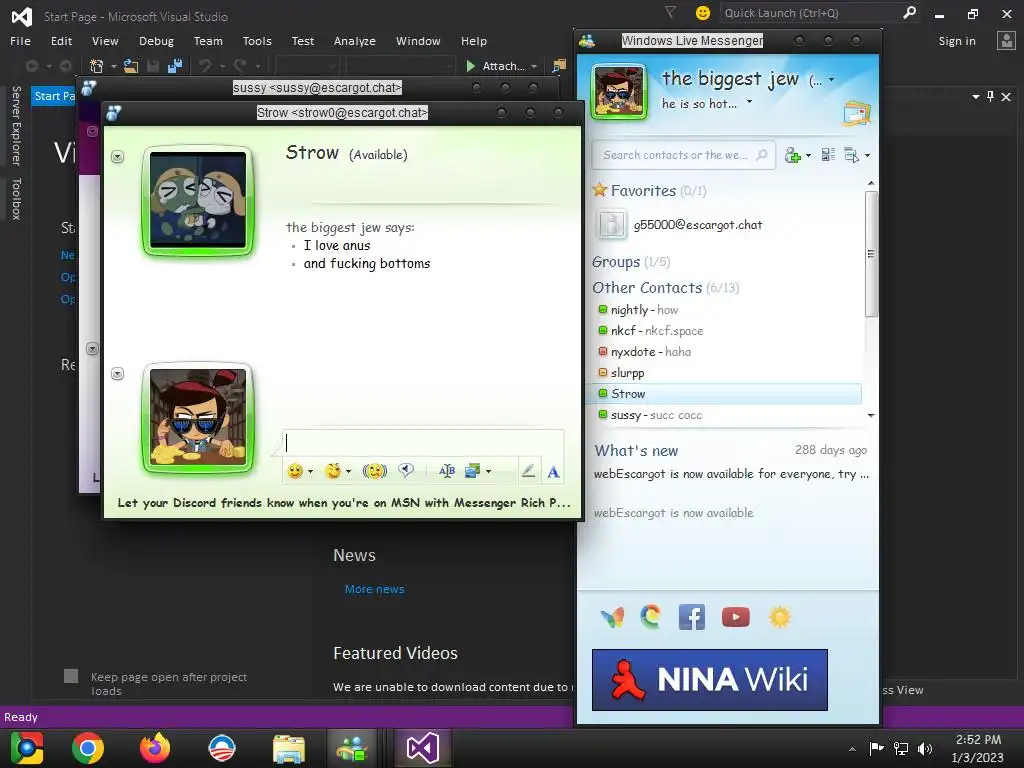Open dropdown arrow next to show menu icon
The image size is (1024, 768).
coord(867,155)
